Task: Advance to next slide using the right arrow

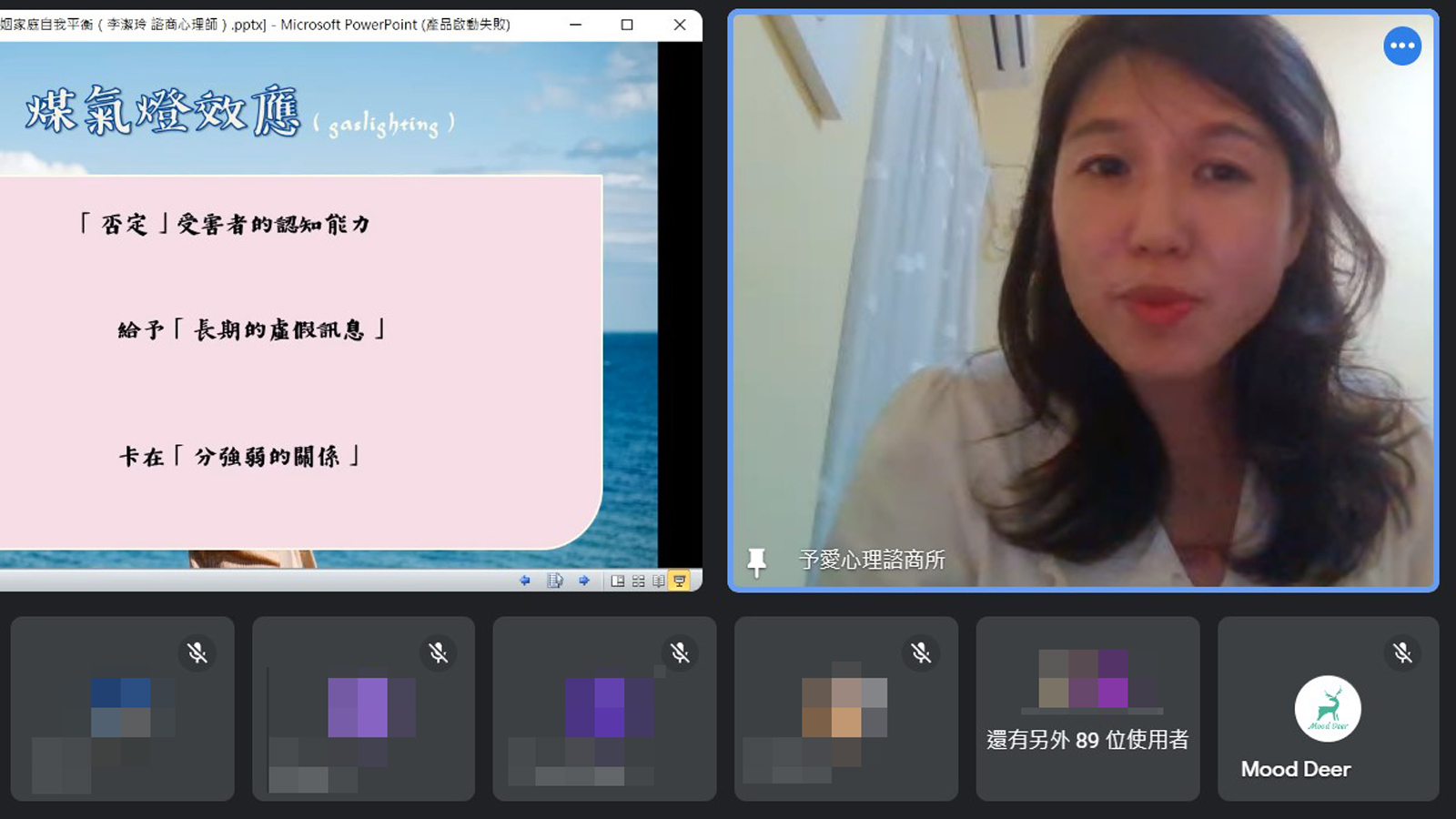Action: [584, 581]
